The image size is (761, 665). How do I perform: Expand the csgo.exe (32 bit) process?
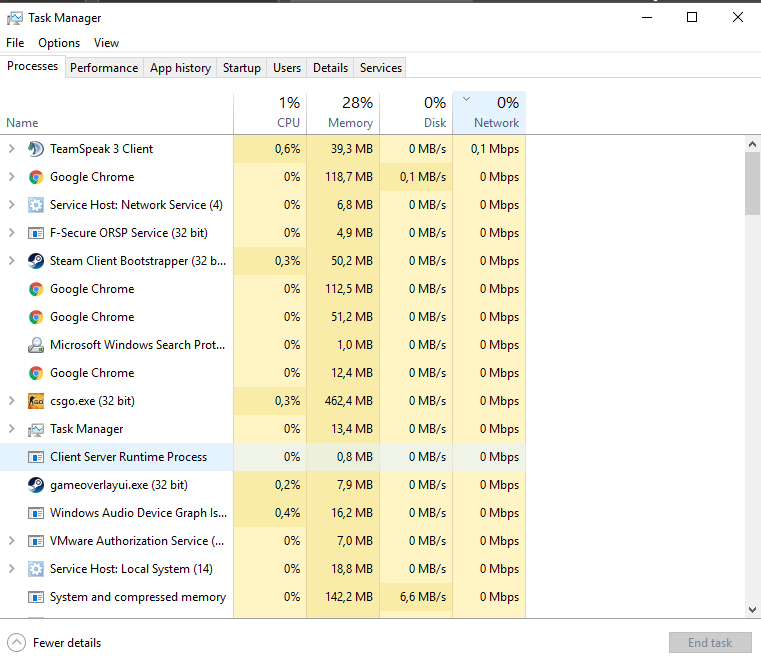(x=12, y=401)
